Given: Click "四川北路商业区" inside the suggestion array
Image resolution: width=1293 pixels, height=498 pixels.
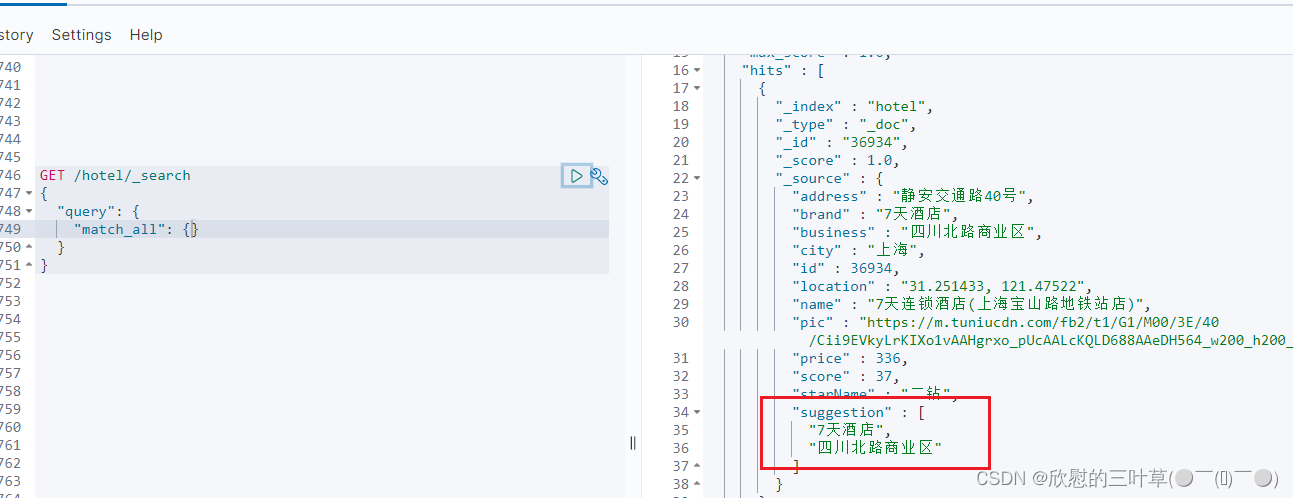Looking at the screenshot, I should [x=875, y=448].
